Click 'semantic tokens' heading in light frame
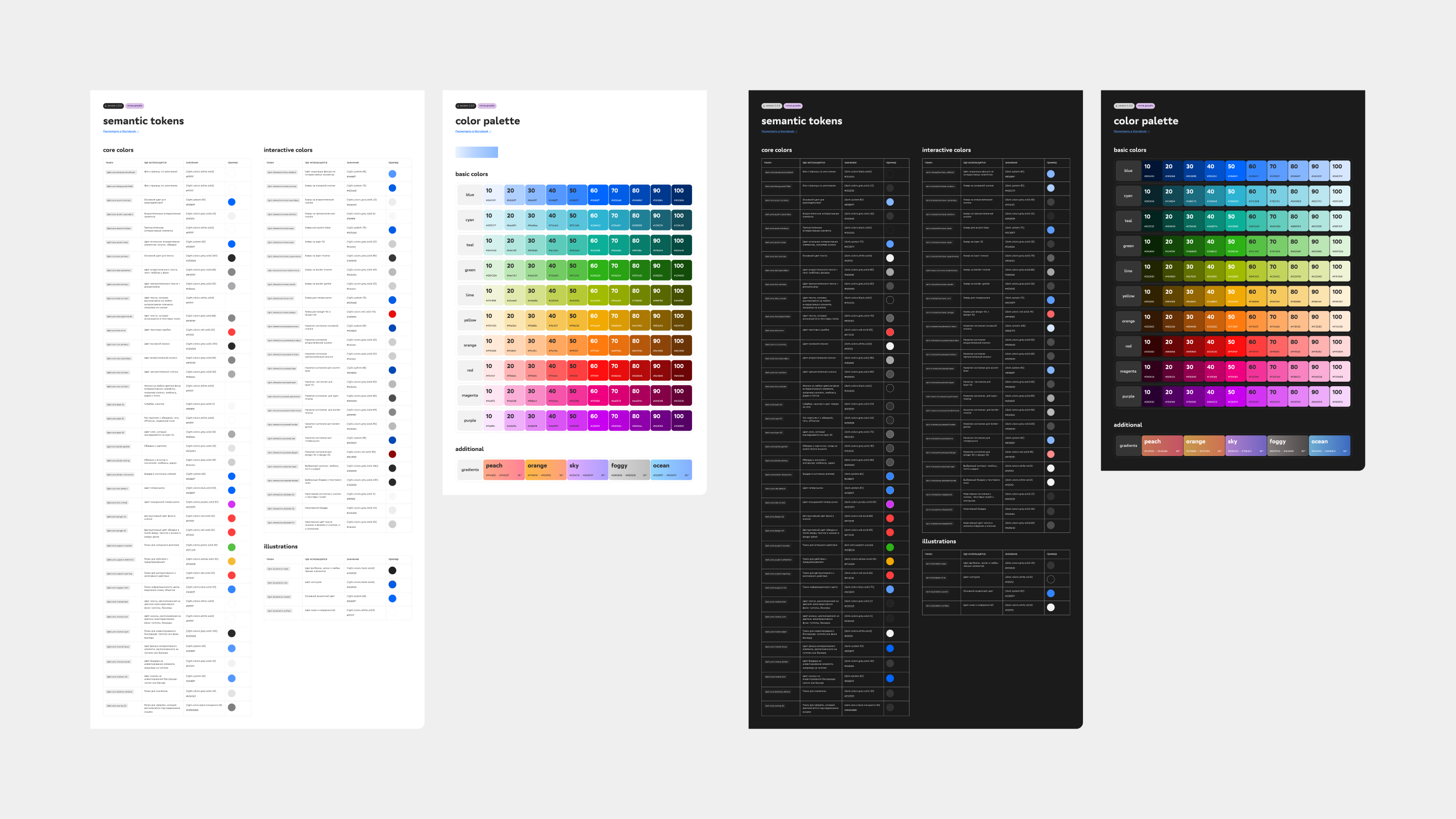 (143, 121)
